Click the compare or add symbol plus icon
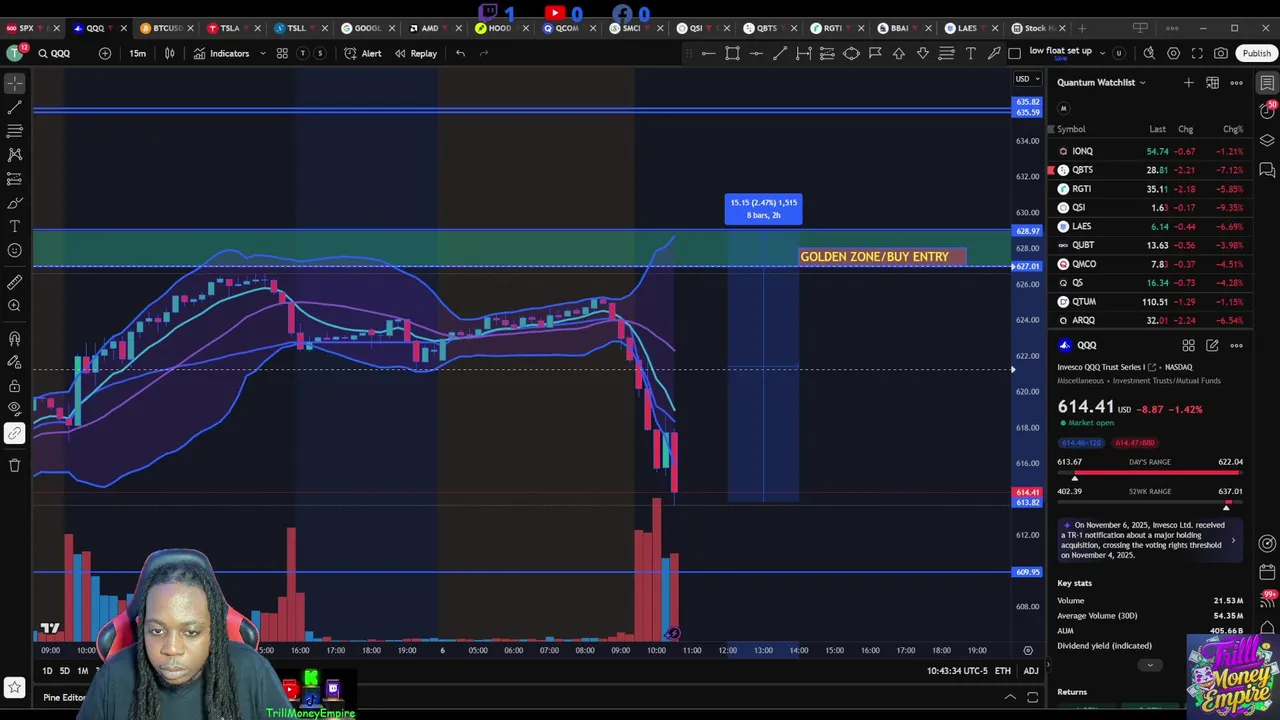 click(x=105, y=53)
